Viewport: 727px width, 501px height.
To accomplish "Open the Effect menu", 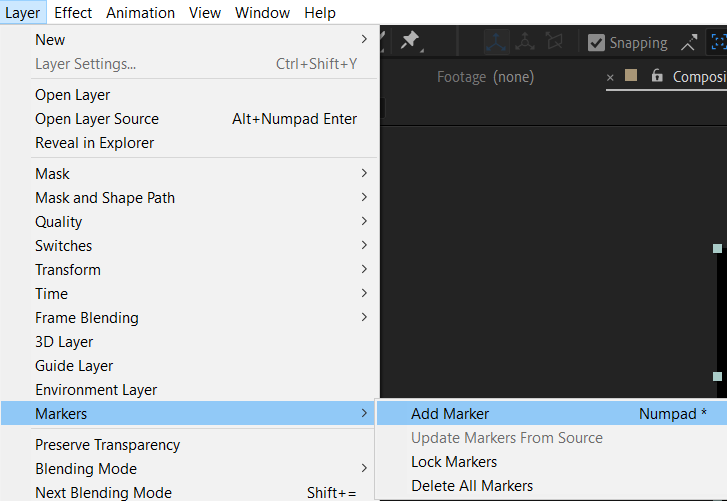I will [73, 13].
